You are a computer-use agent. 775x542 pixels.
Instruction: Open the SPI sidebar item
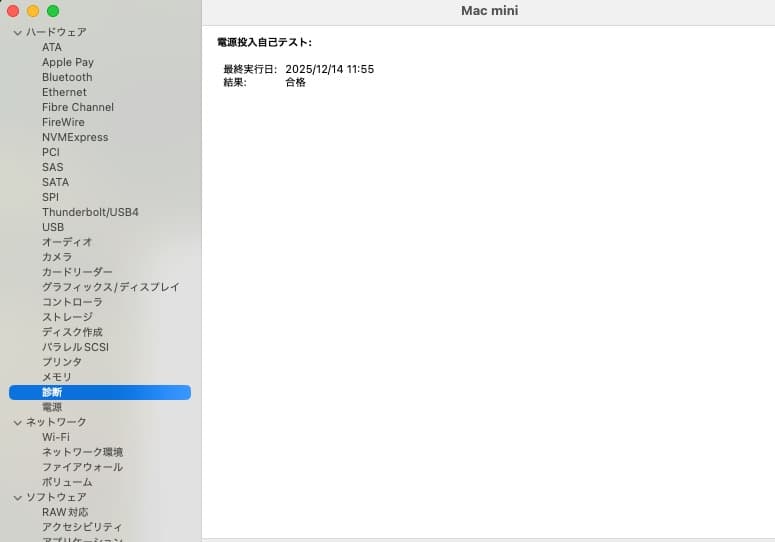pyautogui.click(x=50, y=197)
